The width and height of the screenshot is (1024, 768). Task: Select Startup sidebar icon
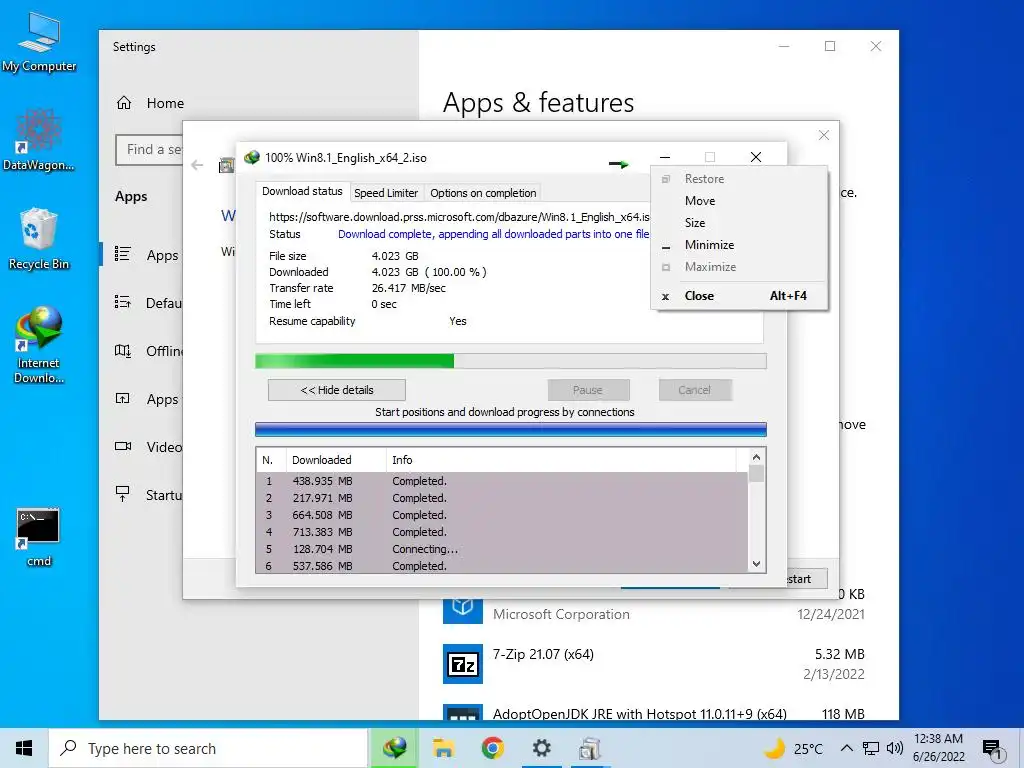(123, 494)
